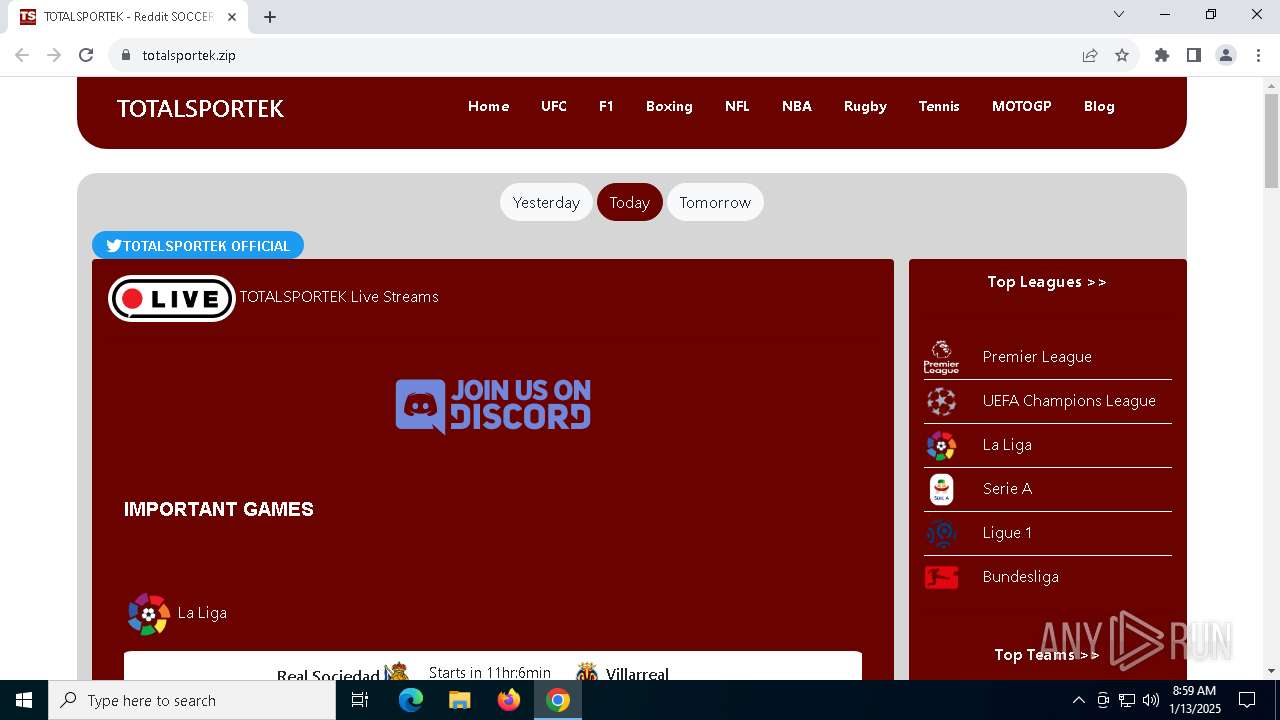Open the Serie A link

click(x=1007, y=489)
